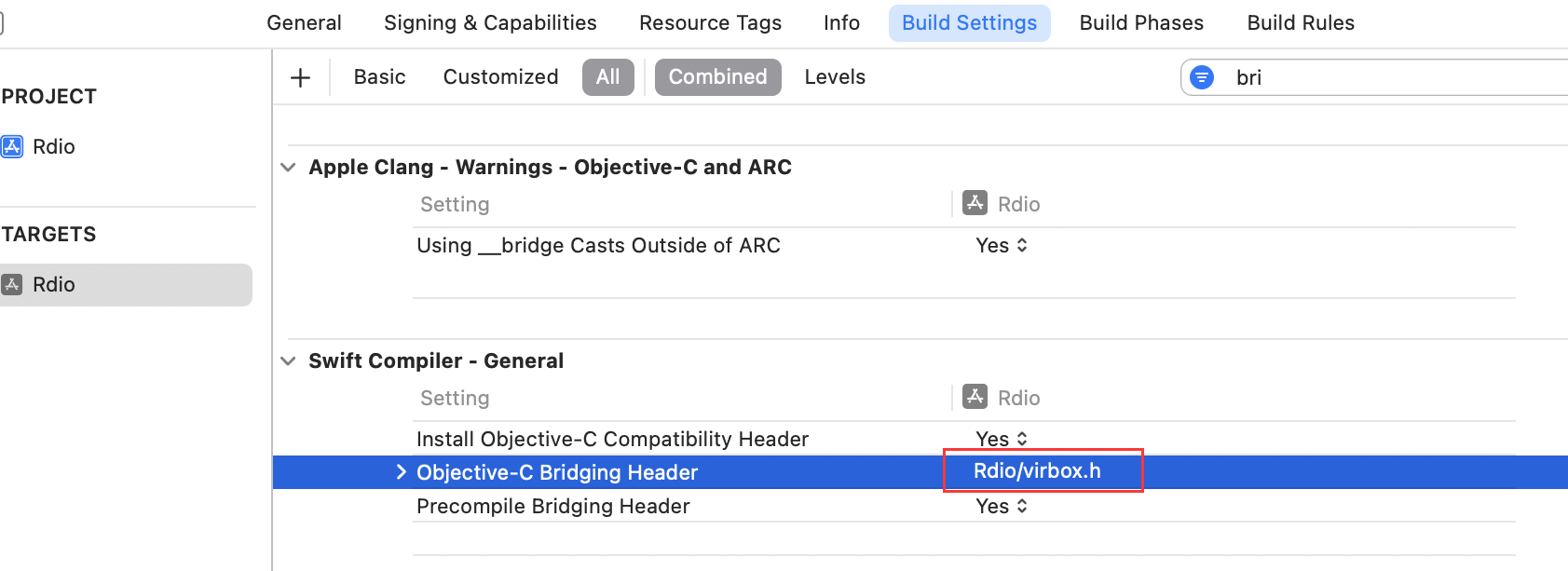1568x571 pixels.
Task: Collapse Apple Clang Warnings Objective-C and ARC section
Action: (x=288, y=168)
